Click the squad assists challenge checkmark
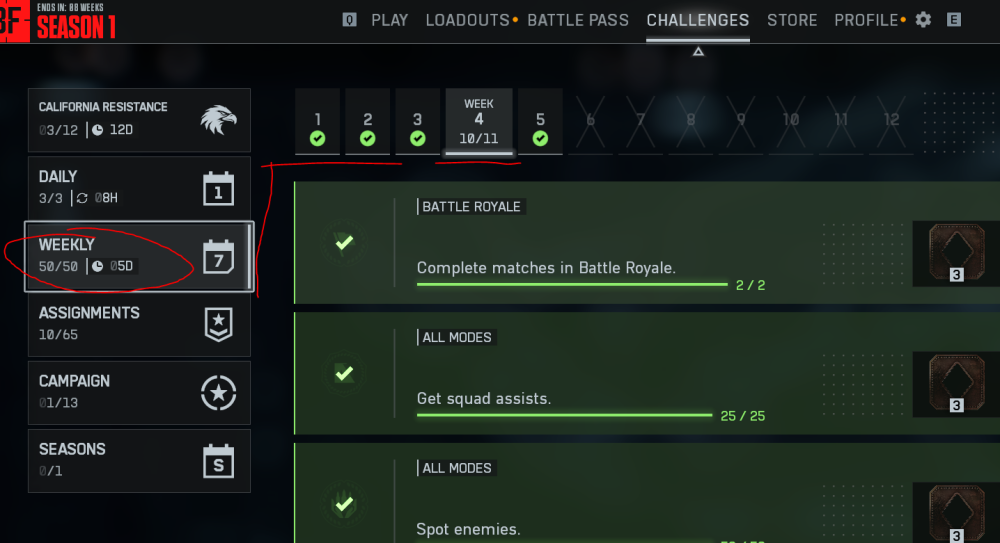Viewport: 1000px width, 543px height. coord(344,373)
